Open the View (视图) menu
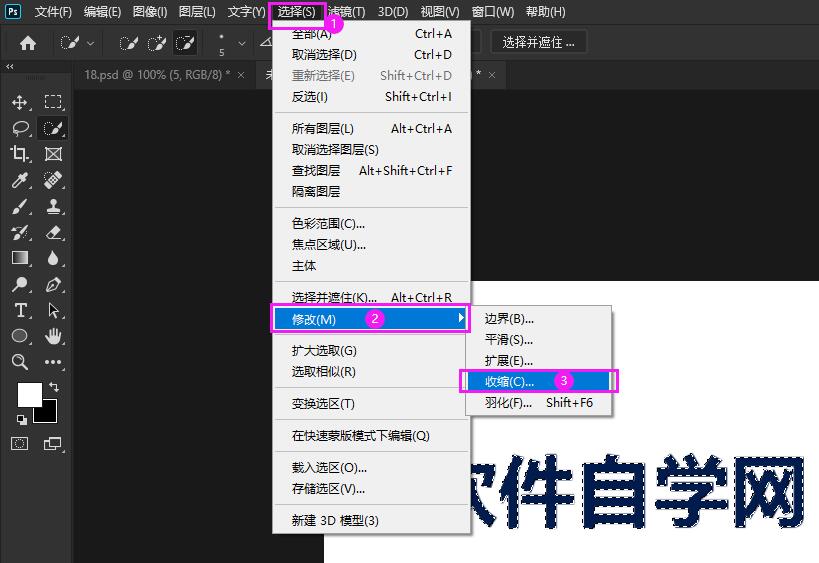 pos(440,11)
